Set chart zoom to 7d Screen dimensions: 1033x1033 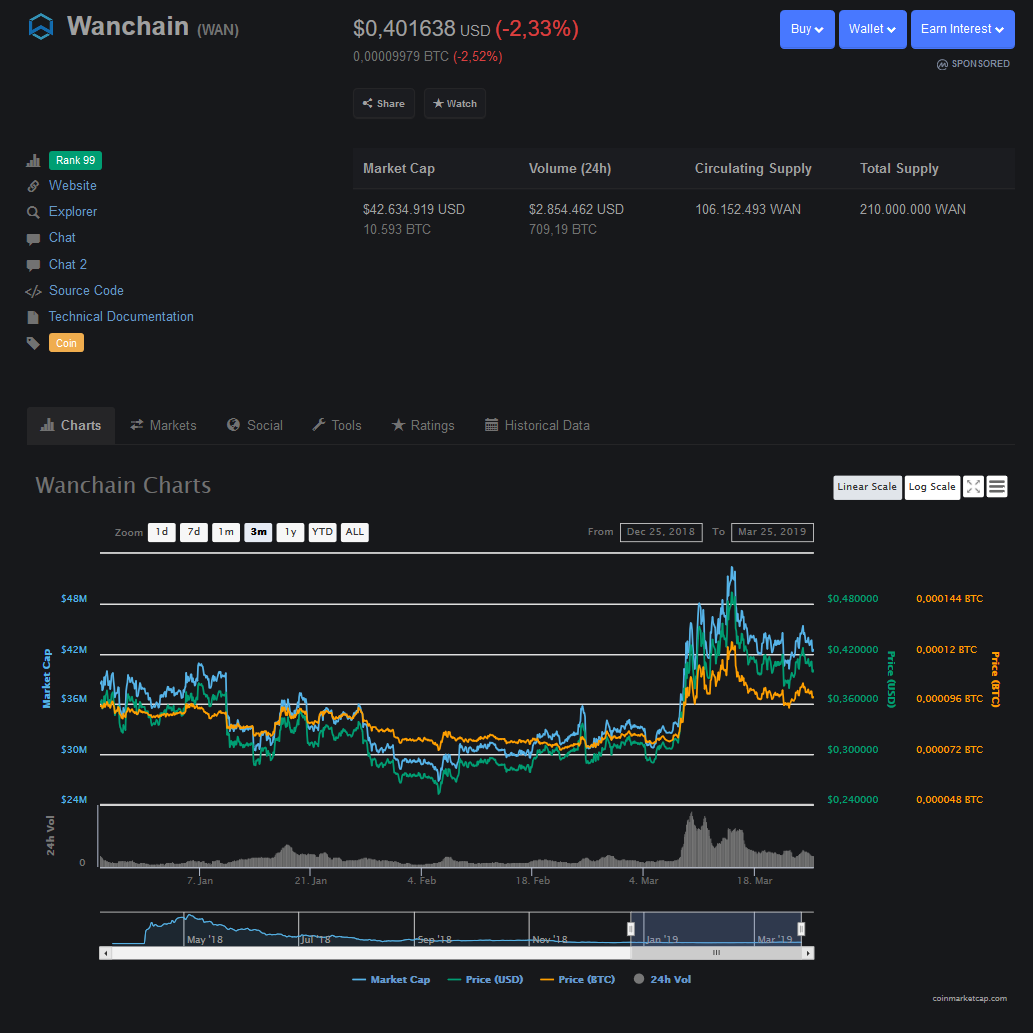194,532
